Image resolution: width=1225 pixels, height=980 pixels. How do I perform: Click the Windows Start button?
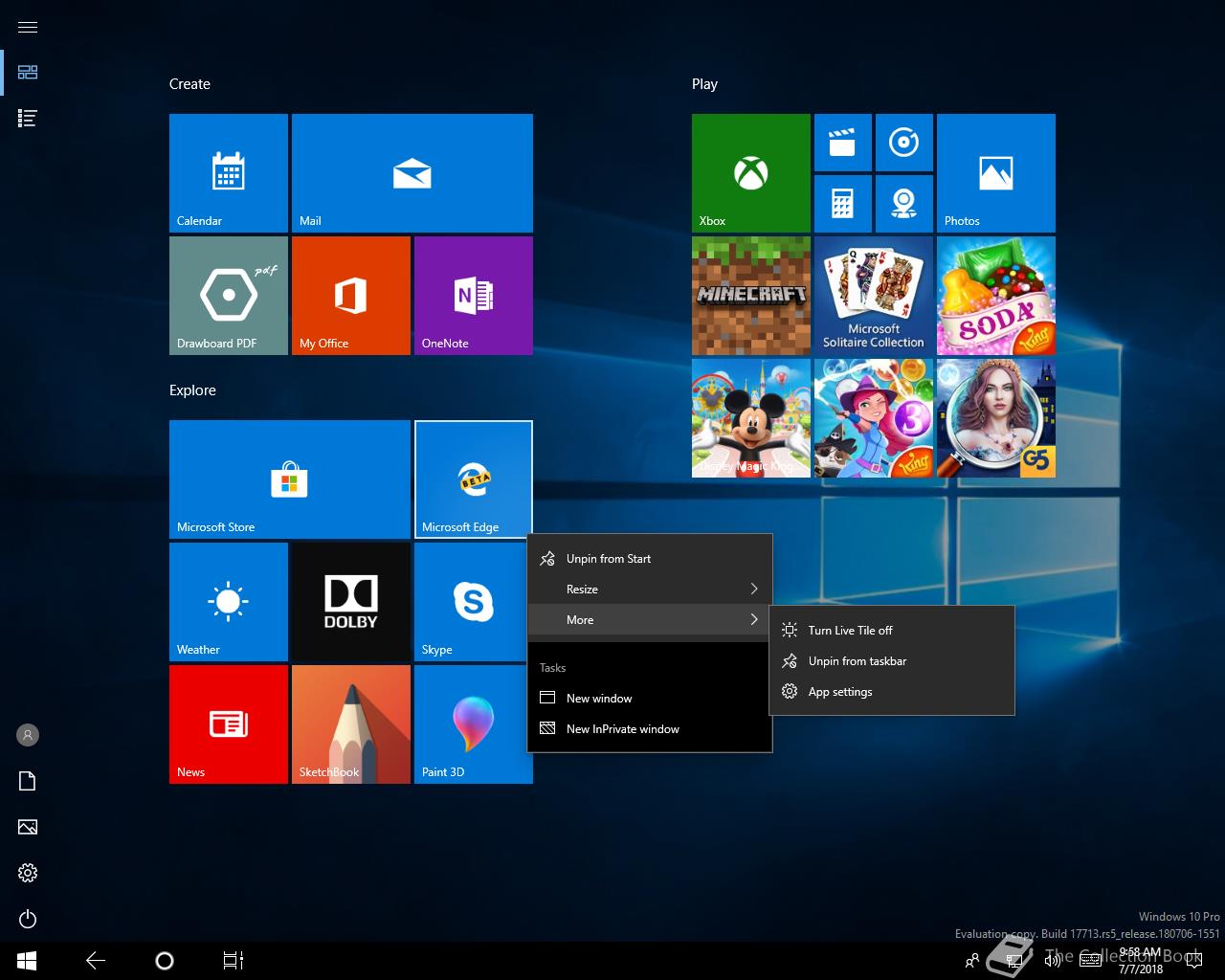coord(27,960)
